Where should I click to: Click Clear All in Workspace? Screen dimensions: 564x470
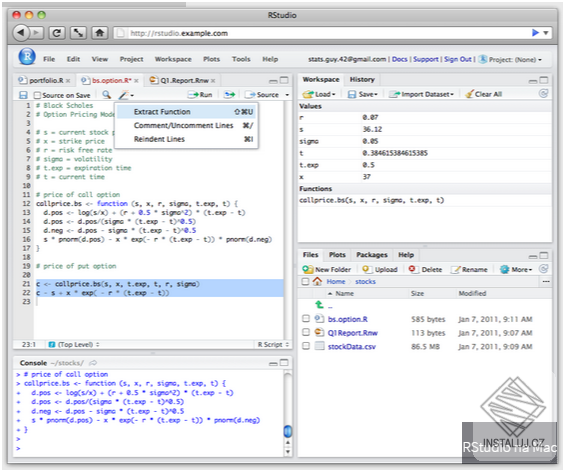coord(483,94)
